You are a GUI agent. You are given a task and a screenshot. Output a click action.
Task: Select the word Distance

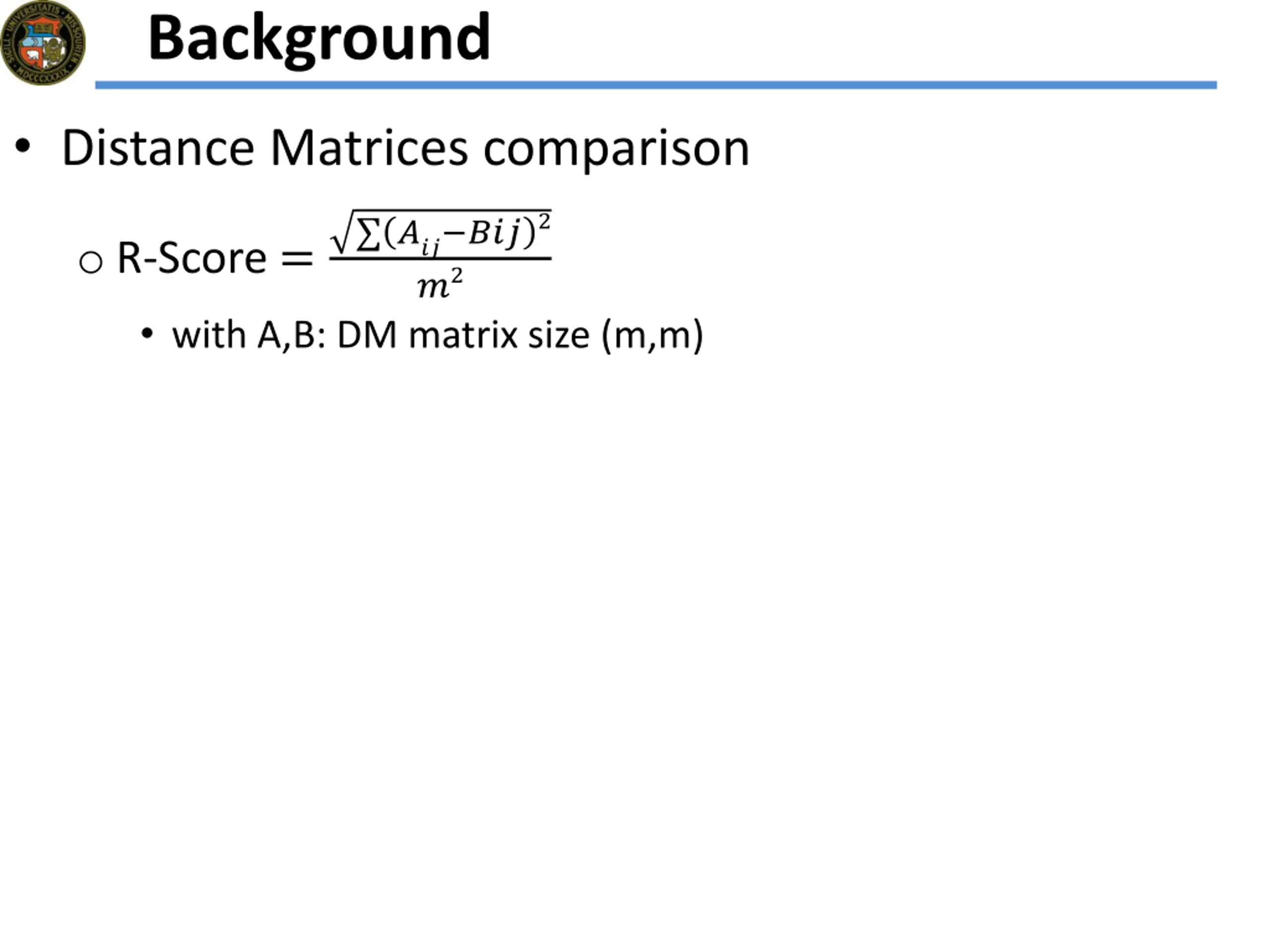(158, 148)
